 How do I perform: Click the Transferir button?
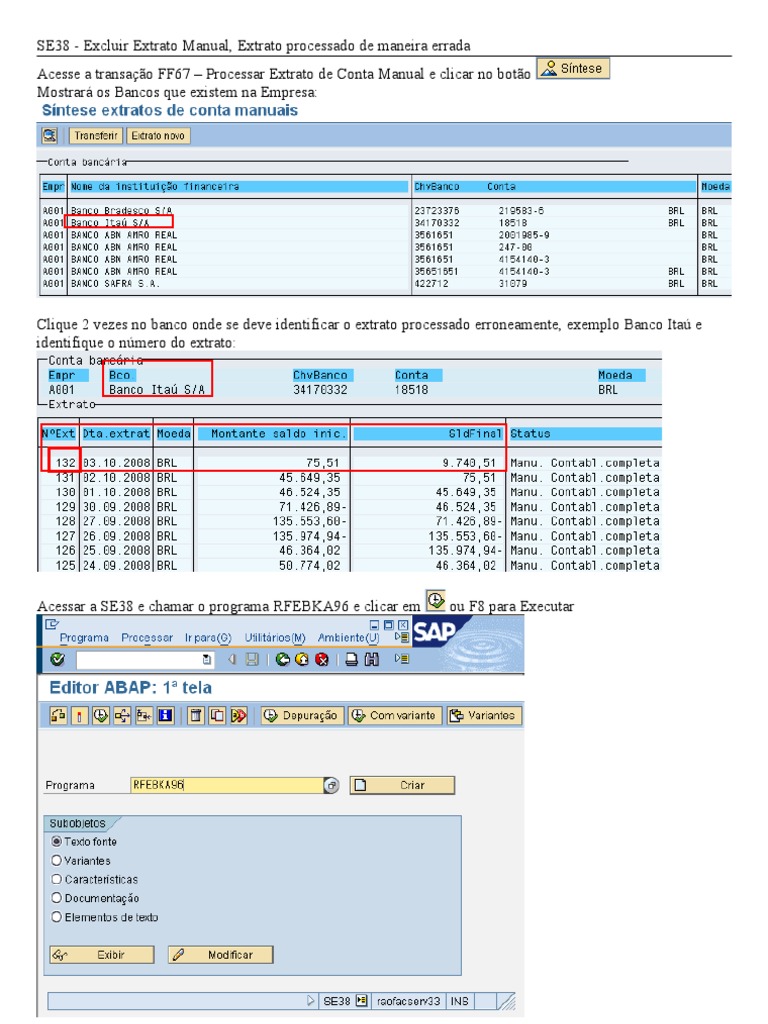[96, 136]
